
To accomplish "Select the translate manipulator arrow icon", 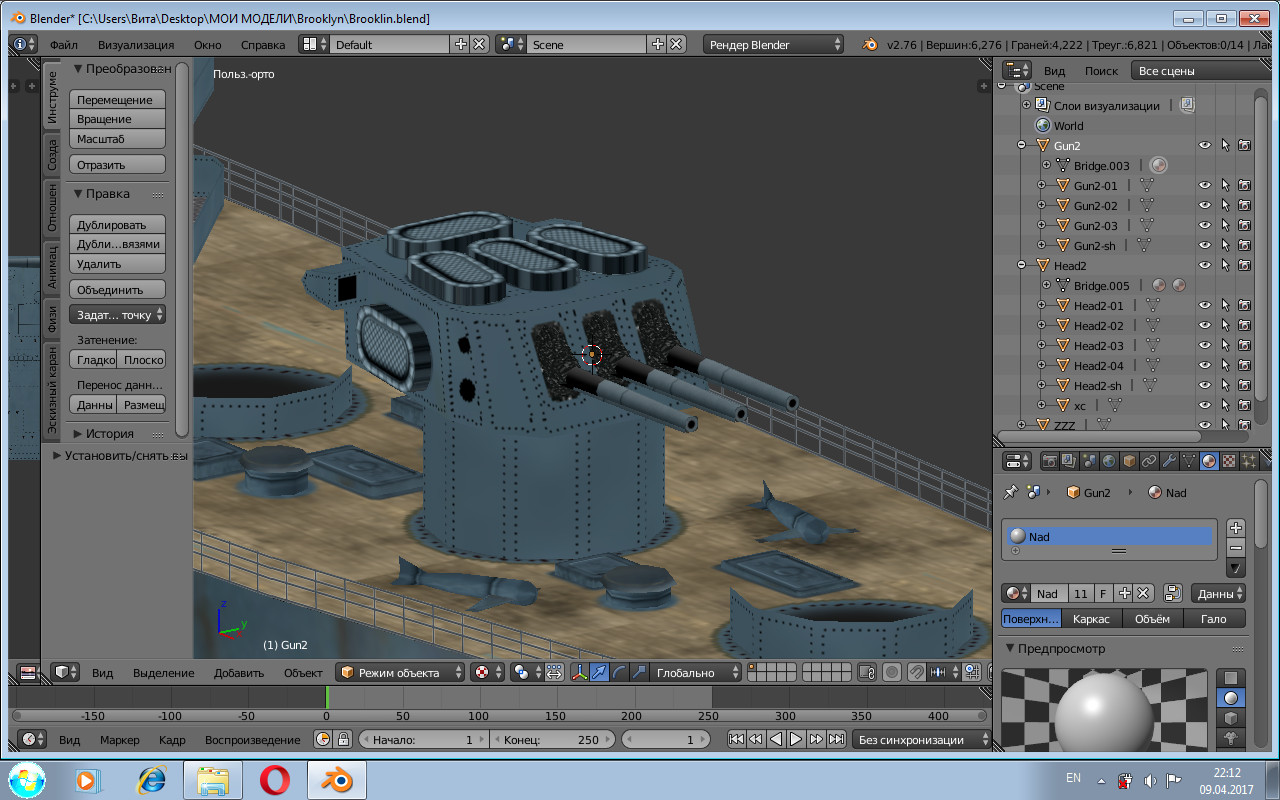I will coord(598,673).
